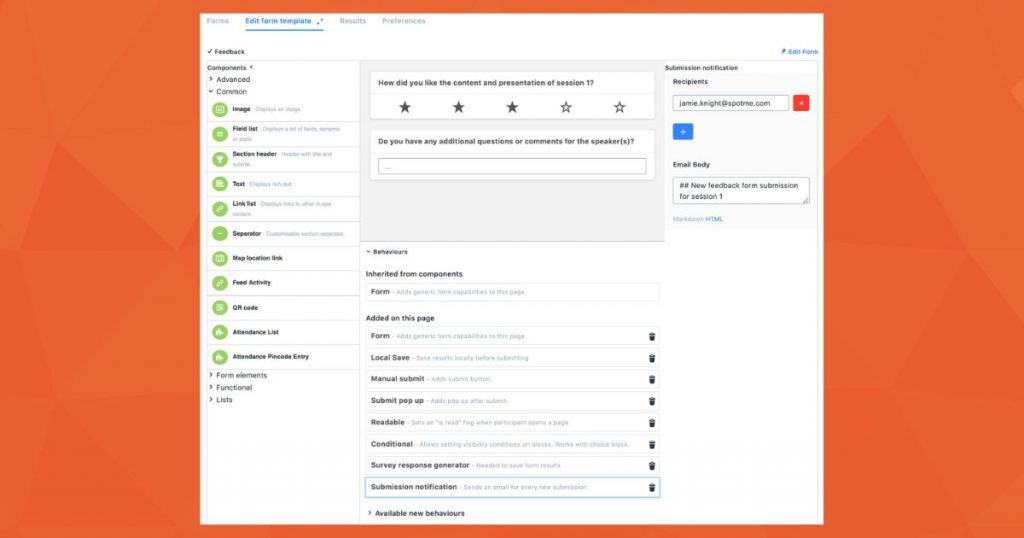The width and height of the screenshot is (1024, 538).
Task: Delete the Submission notification behaviour
Action: (652, 488)
